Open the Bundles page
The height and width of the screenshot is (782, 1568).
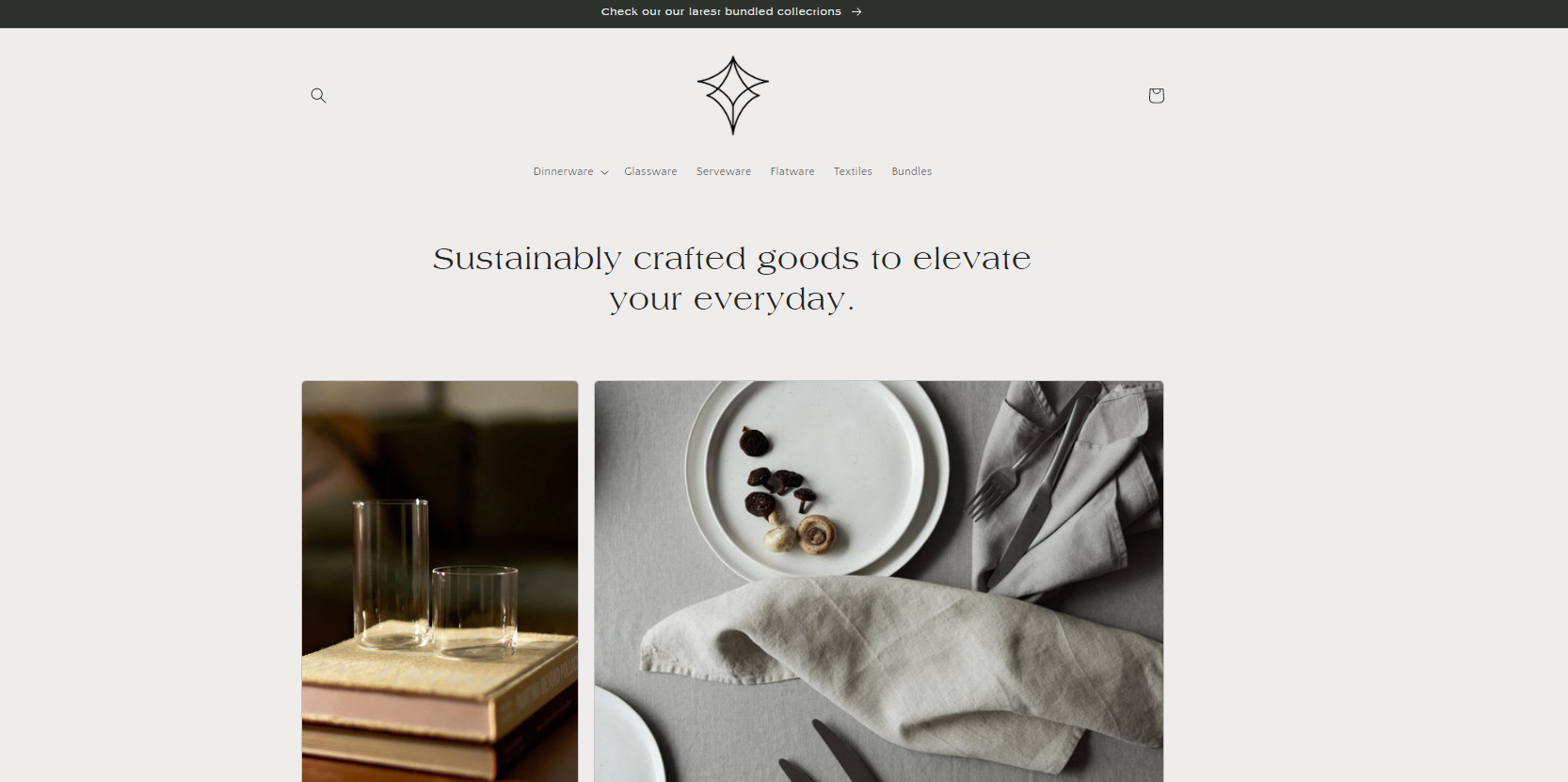(912, 171)
